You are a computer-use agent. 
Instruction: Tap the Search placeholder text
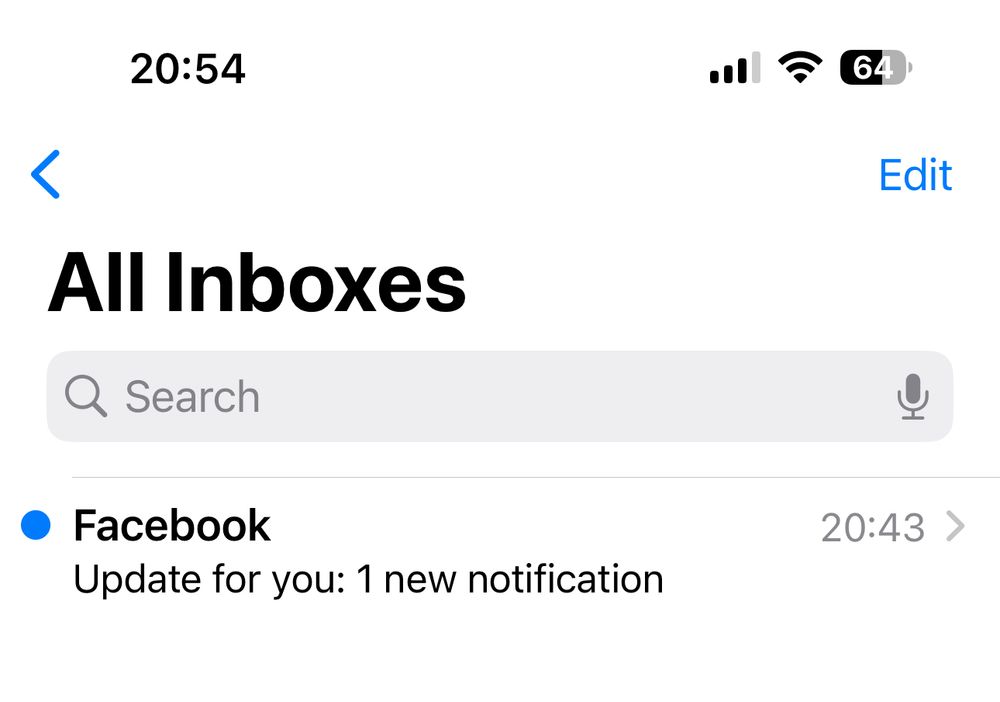(192, 397)
